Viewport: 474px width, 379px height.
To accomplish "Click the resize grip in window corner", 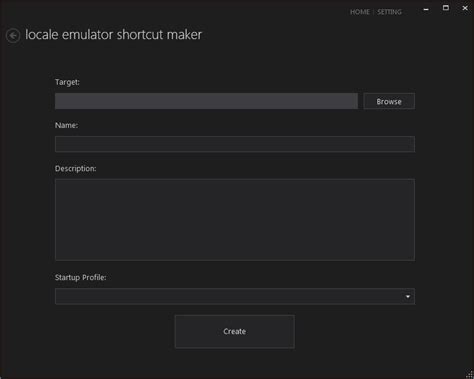I will (x=469, y=375).
